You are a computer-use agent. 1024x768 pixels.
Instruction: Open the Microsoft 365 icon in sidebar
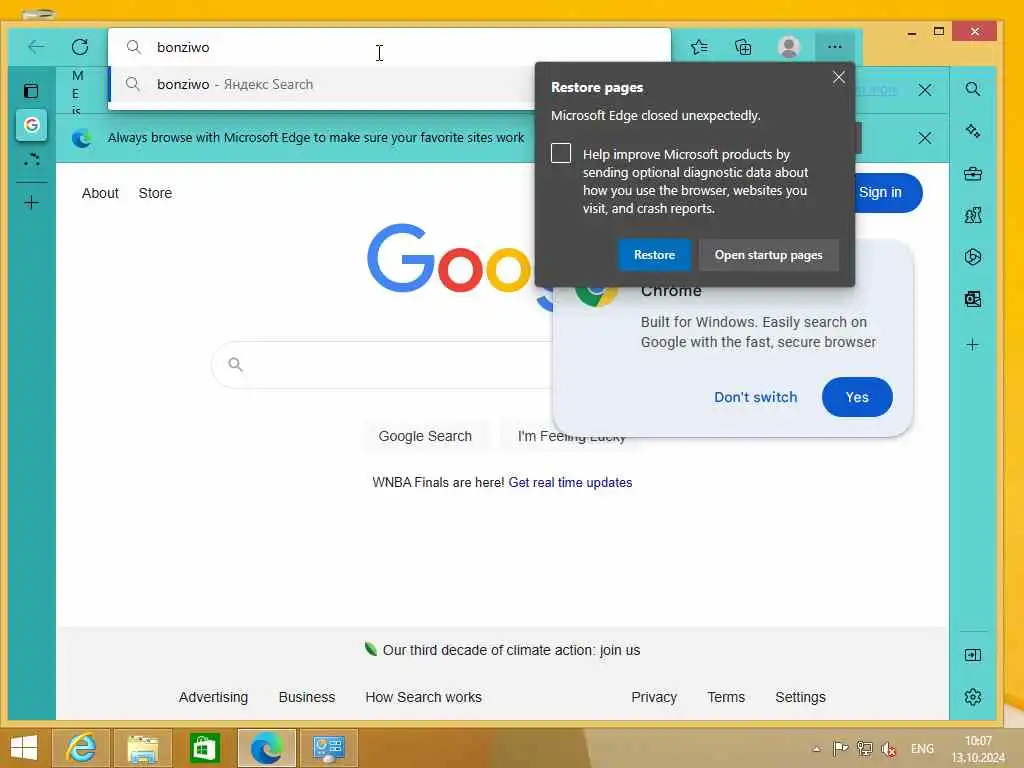972,257
